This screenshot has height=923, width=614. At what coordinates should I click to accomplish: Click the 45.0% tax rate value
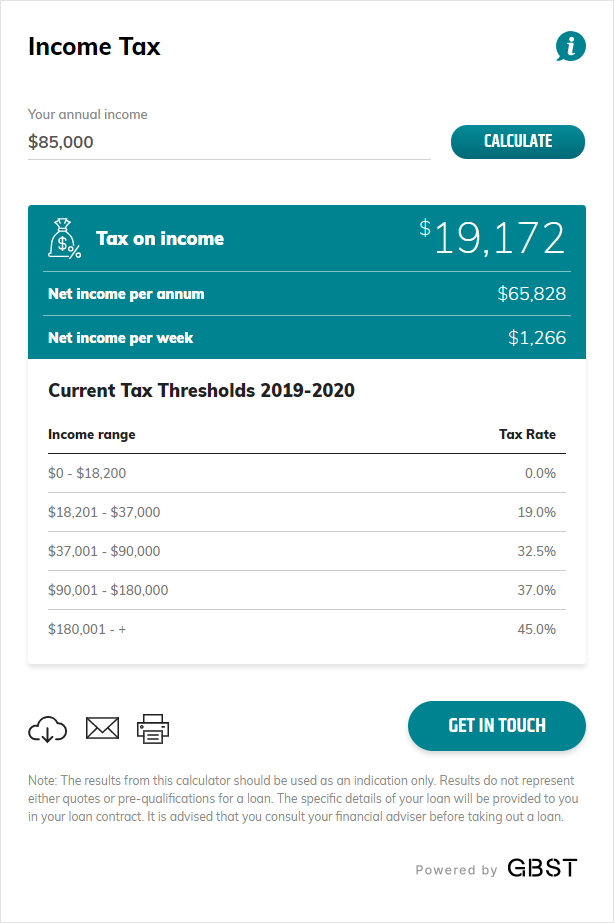click(x=541, y=629)
